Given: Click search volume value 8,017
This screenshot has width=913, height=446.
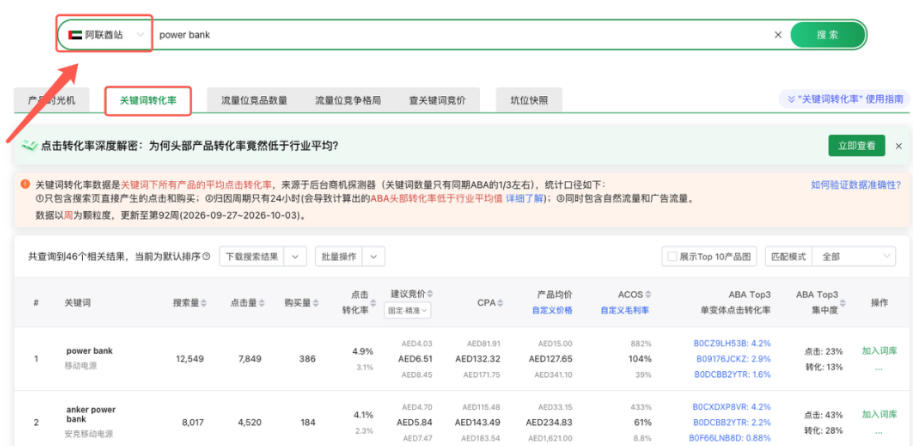Looking at the screenshot, I should tap(192, 422).
